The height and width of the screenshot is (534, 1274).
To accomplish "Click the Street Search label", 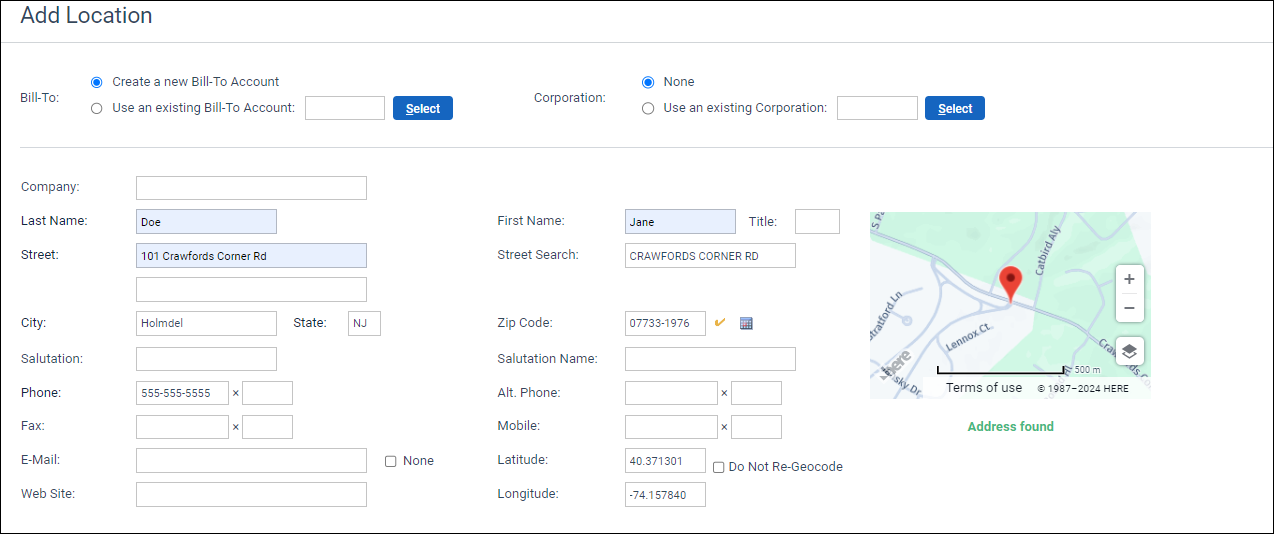I will pyautogui.click(x=538, y=255).
